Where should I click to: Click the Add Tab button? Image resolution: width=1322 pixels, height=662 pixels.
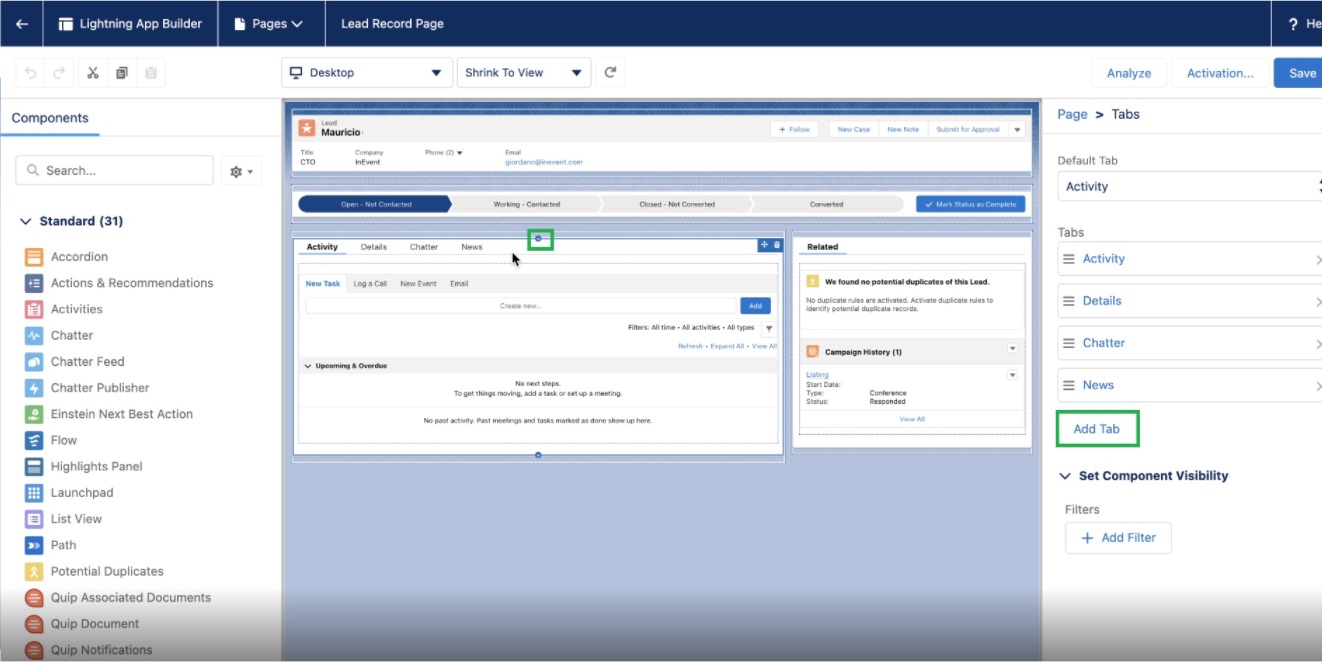tap(1097, 429)
